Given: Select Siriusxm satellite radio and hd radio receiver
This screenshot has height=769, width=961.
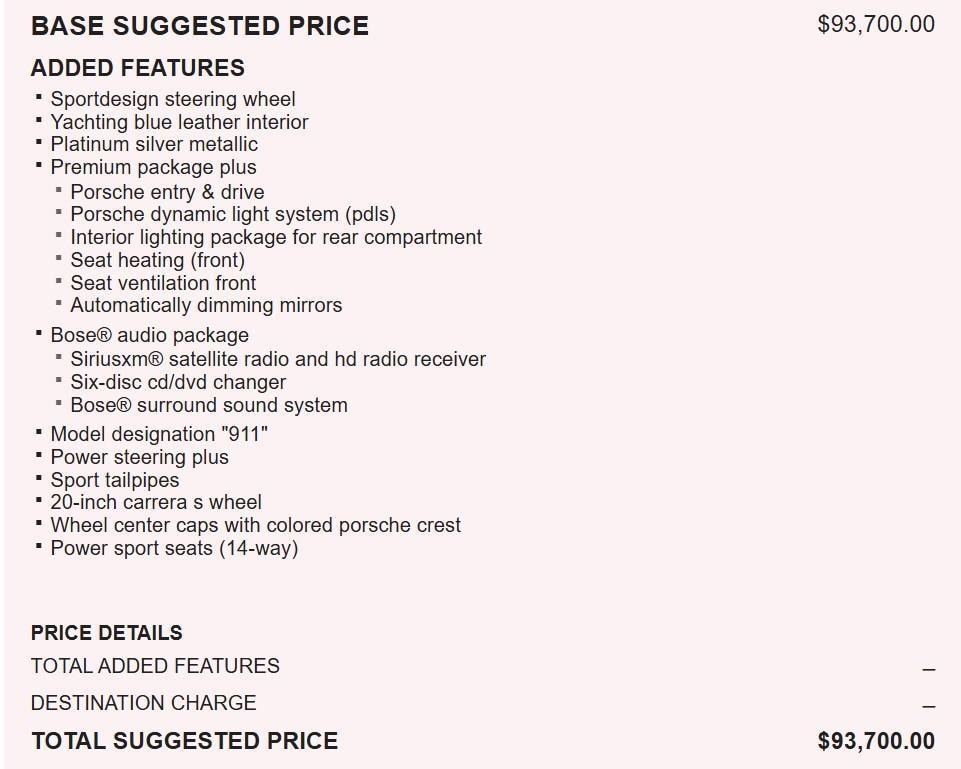Looking at the screenshot, I should point(278,358).
